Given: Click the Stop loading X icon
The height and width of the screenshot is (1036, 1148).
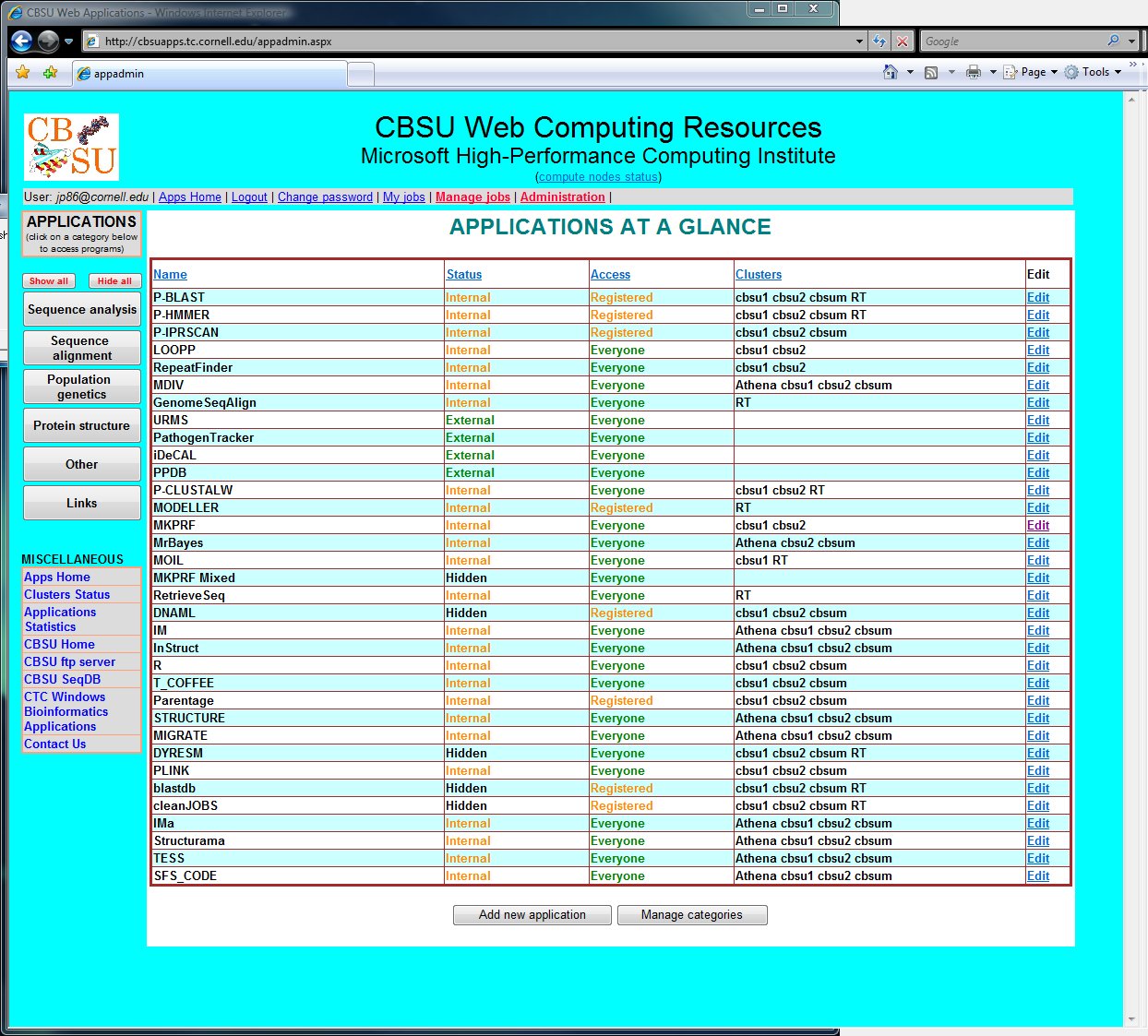Looking at the screenshot, I should [903, 42].
